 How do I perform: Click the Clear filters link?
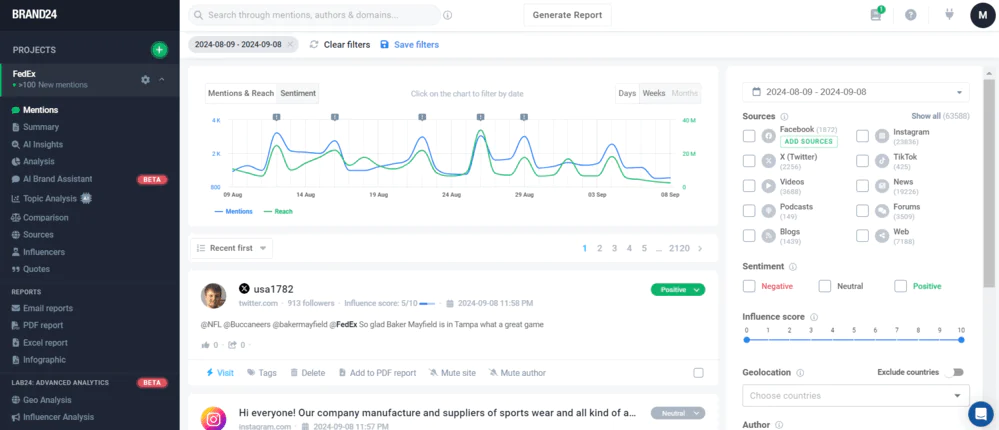[x=340, y=45]
